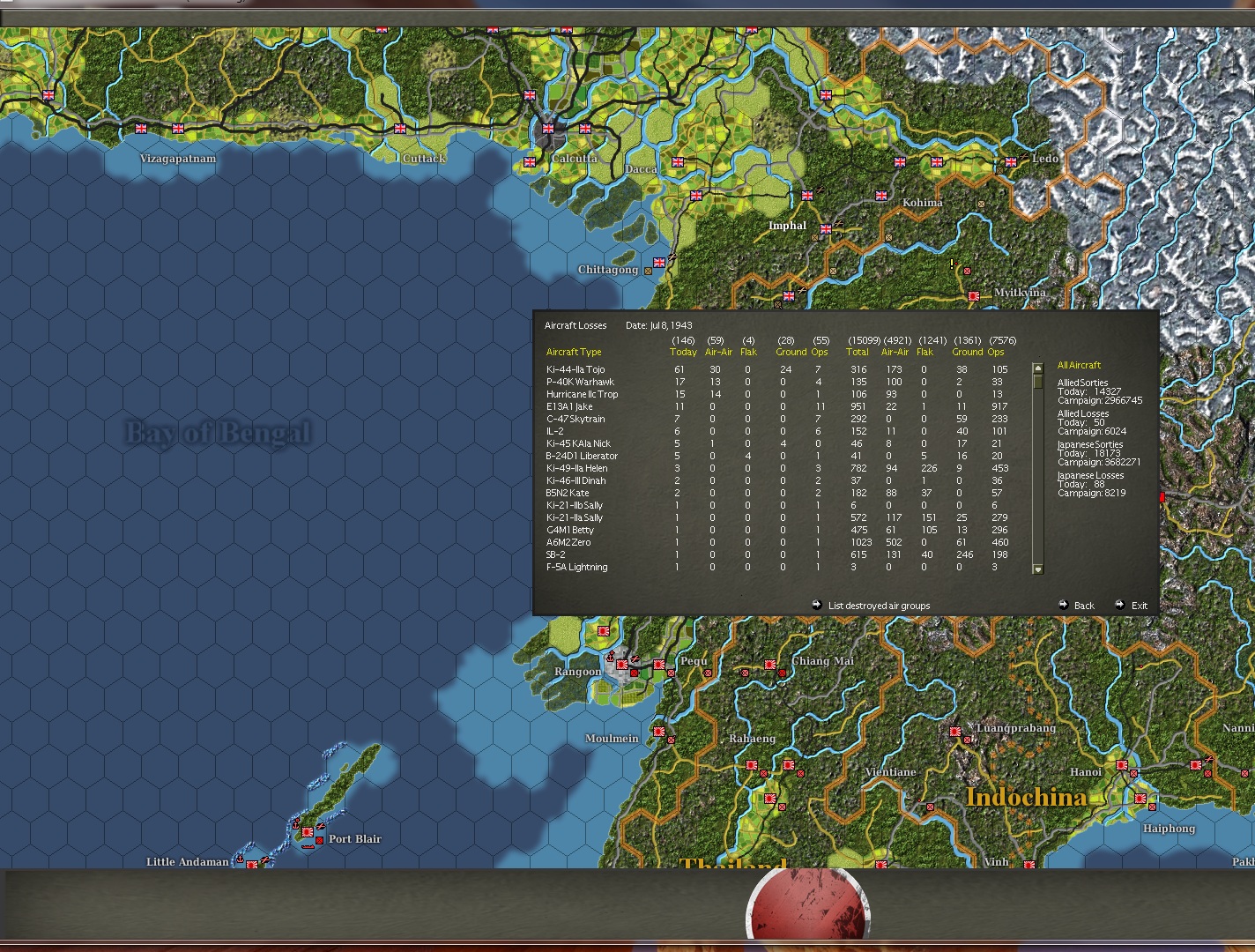Select the Japanese flag above Haiphong
Viewport: 1255px width, 952px height.
click(1140, 799)
